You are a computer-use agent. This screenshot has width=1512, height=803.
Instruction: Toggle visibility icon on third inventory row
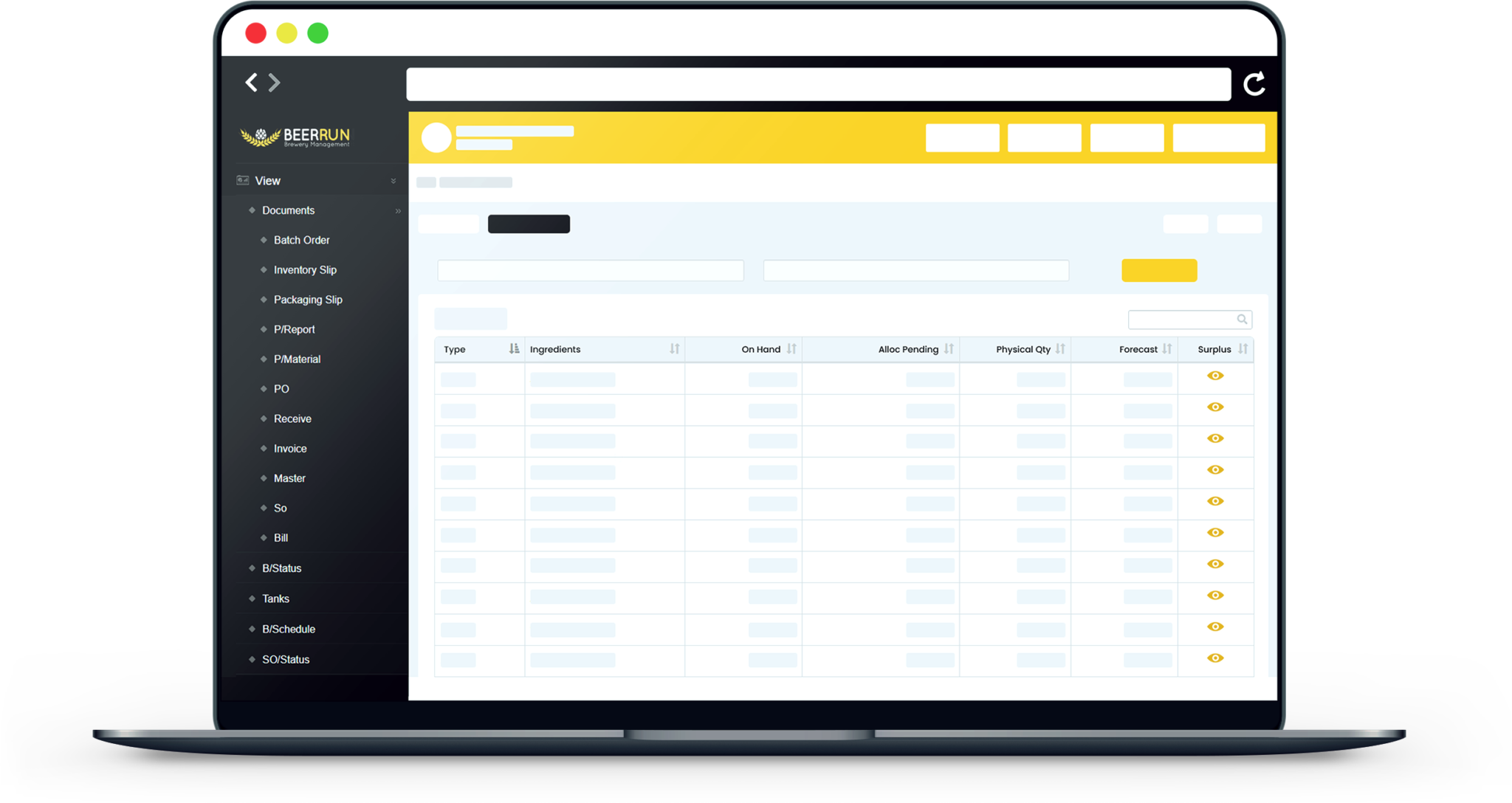click(x=1216, y=438)
